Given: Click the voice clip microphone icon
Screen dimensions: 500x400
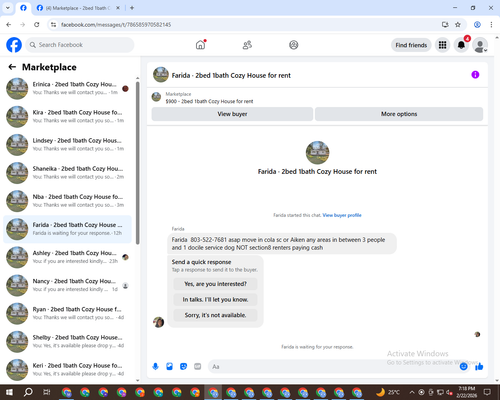Looking at the screenshot, I should click(x=155, y=367).
